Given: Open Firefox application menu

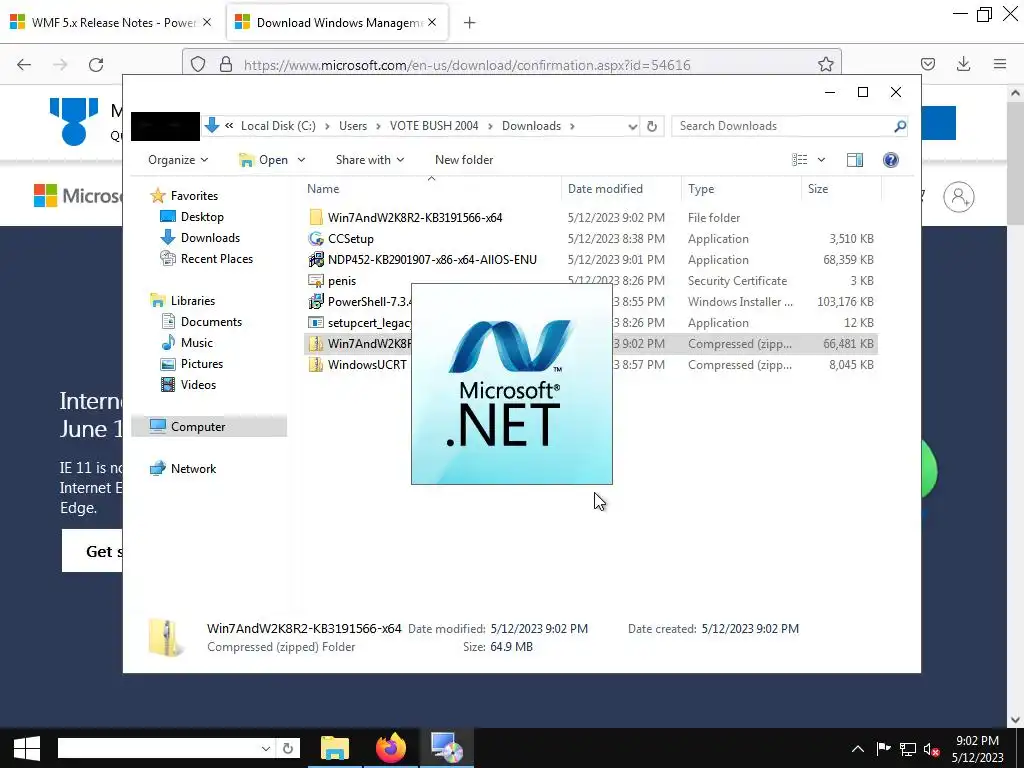Looking at the screenshot, I should point(1000,64).
